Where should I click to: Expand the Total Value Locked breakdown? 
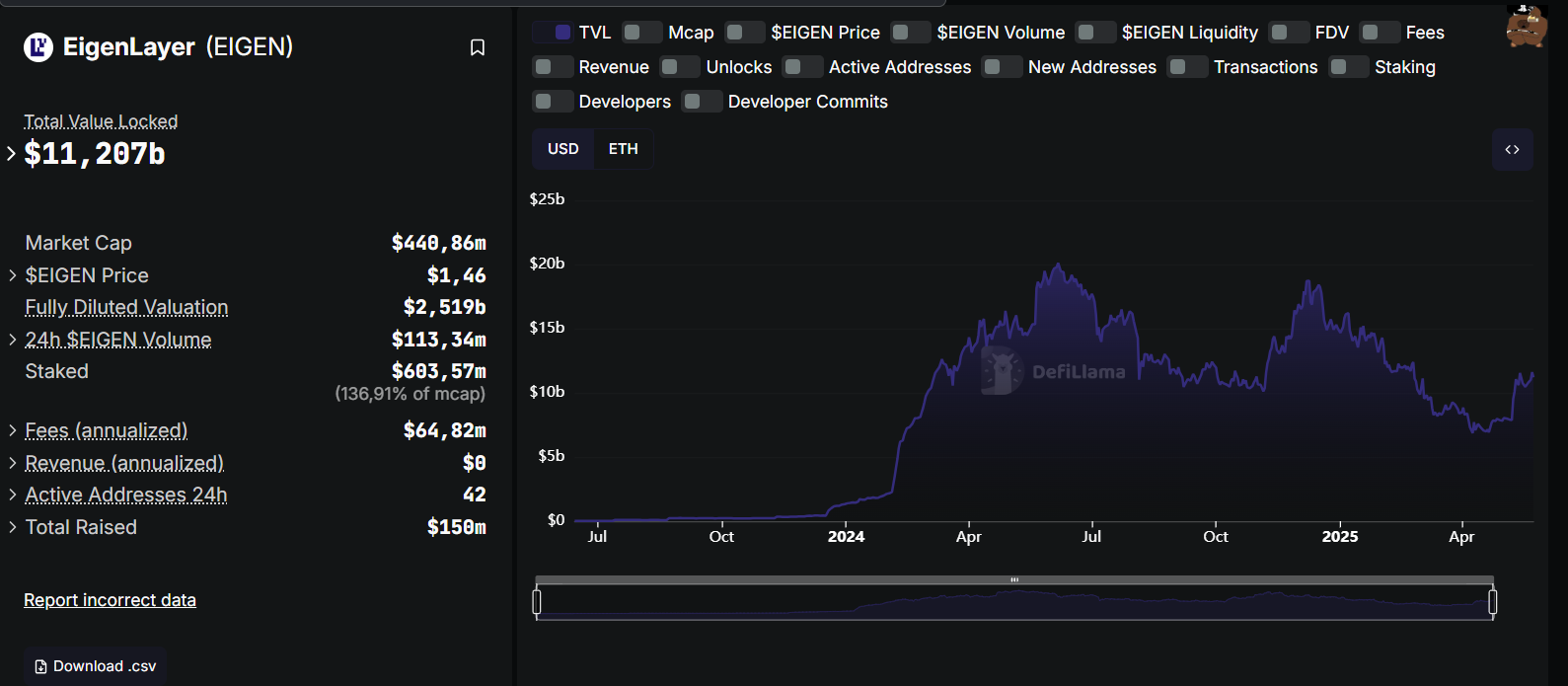click(12, 154)
